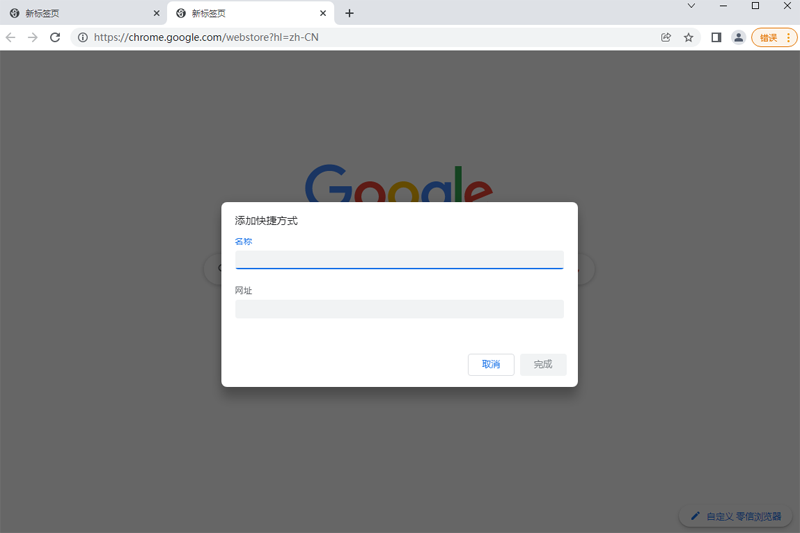Open the tab search dropdown arrow
The image size is (800, 533).
coord(691,6)
